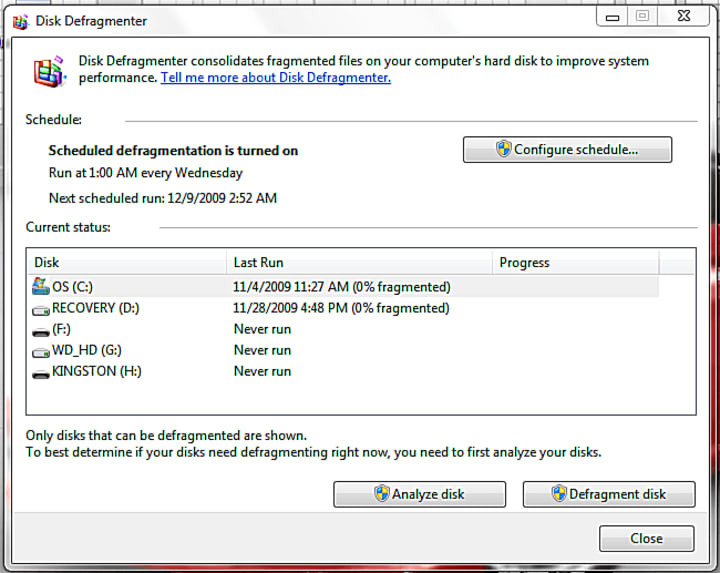Viewport: 720px width, 573px height.
Task: Select the WD_HD (G:) disk row
Action: click(343, 350)
